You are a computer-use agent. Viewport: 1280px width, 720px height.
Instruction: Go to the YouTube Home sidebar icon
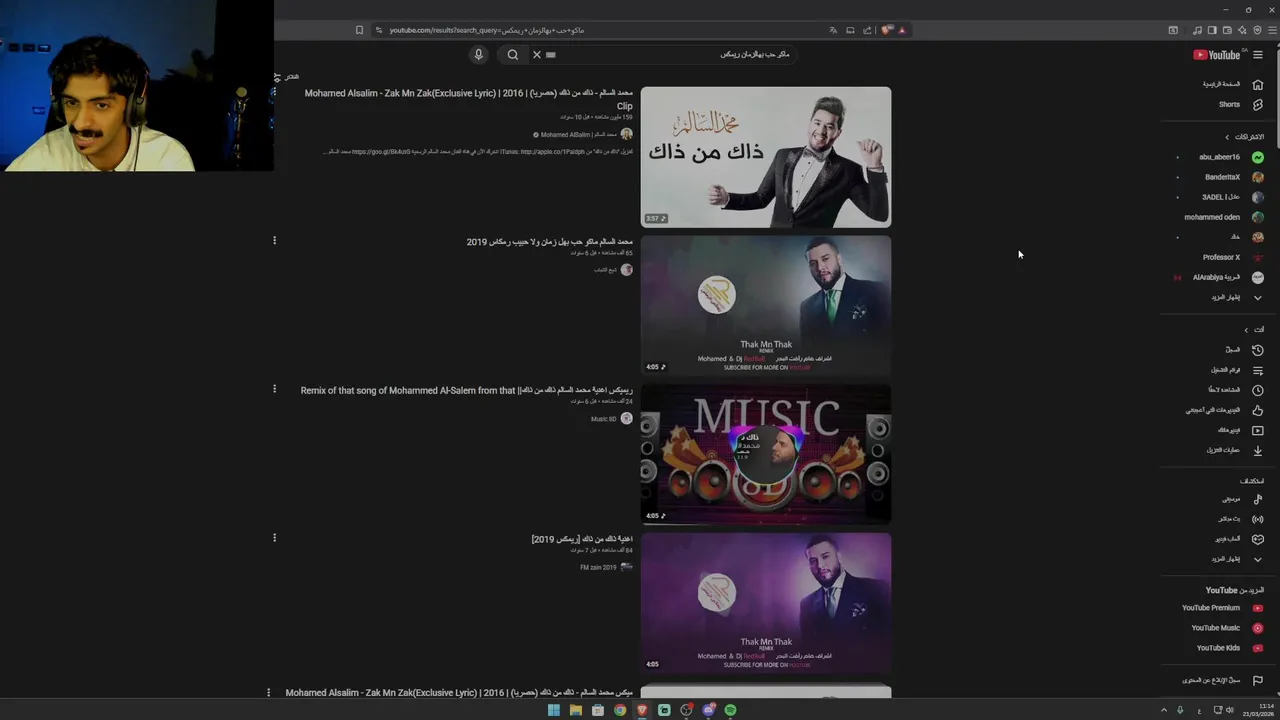point(1258,84)
